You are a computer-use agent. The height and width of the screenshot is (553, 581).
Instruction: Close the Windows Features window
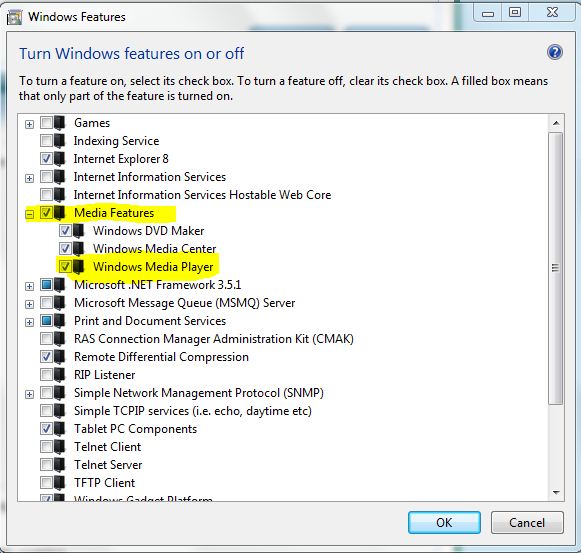pyautogui.click(x=552, y=13)
